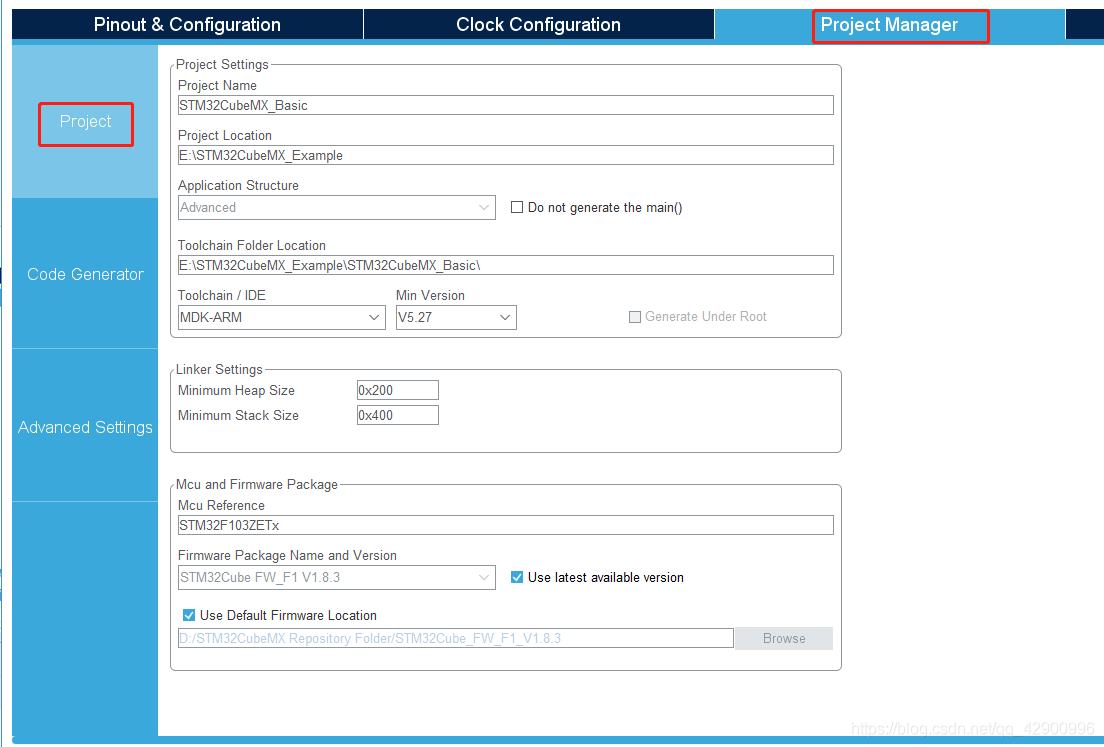Click the Minimum Stack Size field
The width and height of the screenshot is (1104, 747).
tap(398, 415)
